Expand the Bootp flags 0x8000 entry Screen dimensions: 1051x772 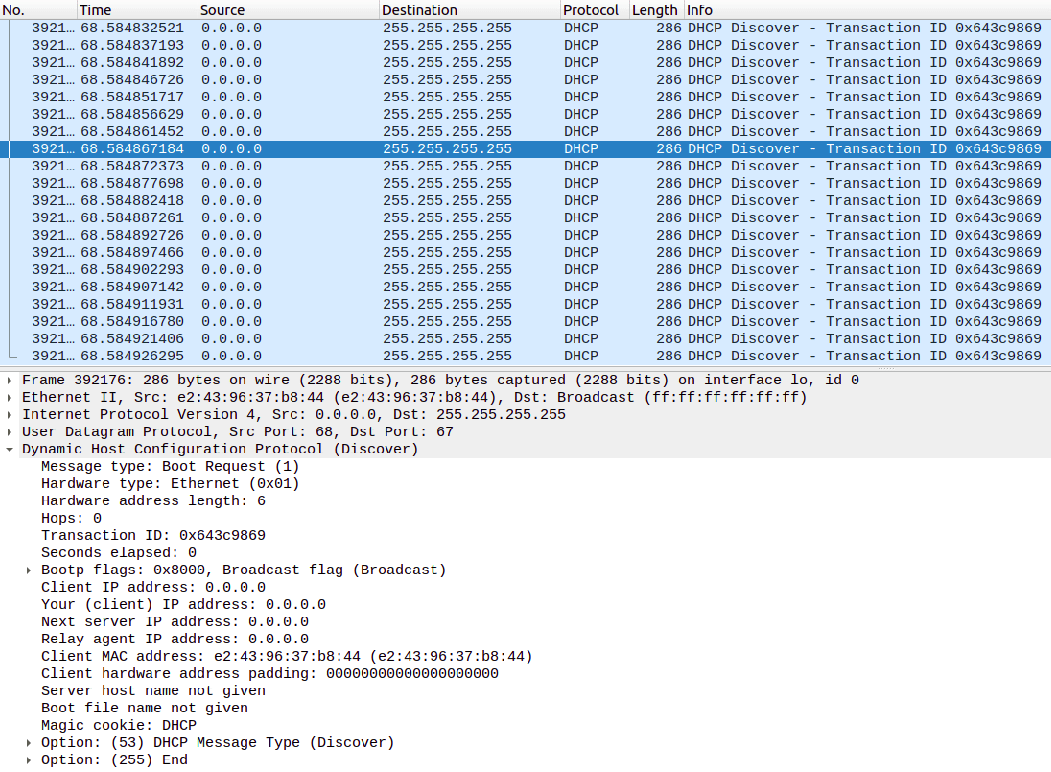coord(27,569)
